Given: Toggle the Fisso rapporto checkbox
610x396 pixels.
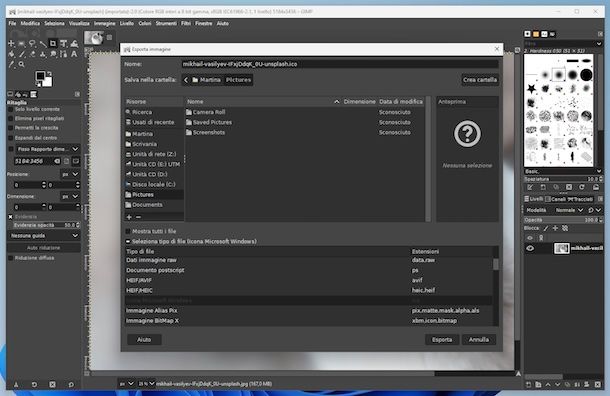Looking at the screenshot, I should [11, 149].
